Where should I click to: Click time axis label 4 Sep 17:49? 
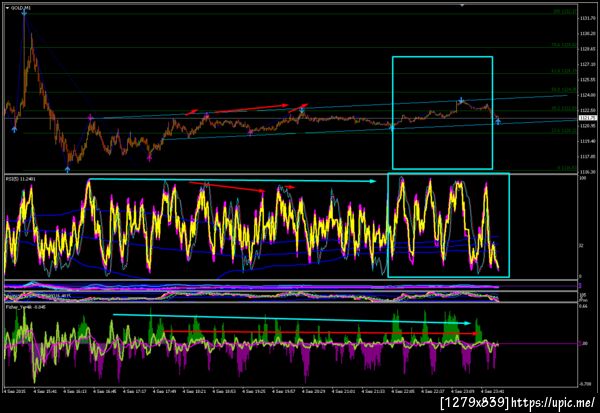click(x=164, y=392)
